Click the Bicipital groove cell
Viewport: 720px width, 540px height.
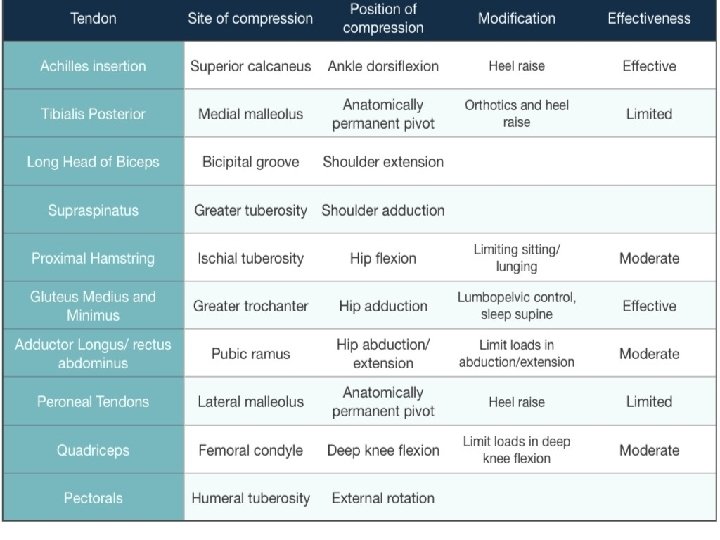pyautogui.click(x=250, y=162)
